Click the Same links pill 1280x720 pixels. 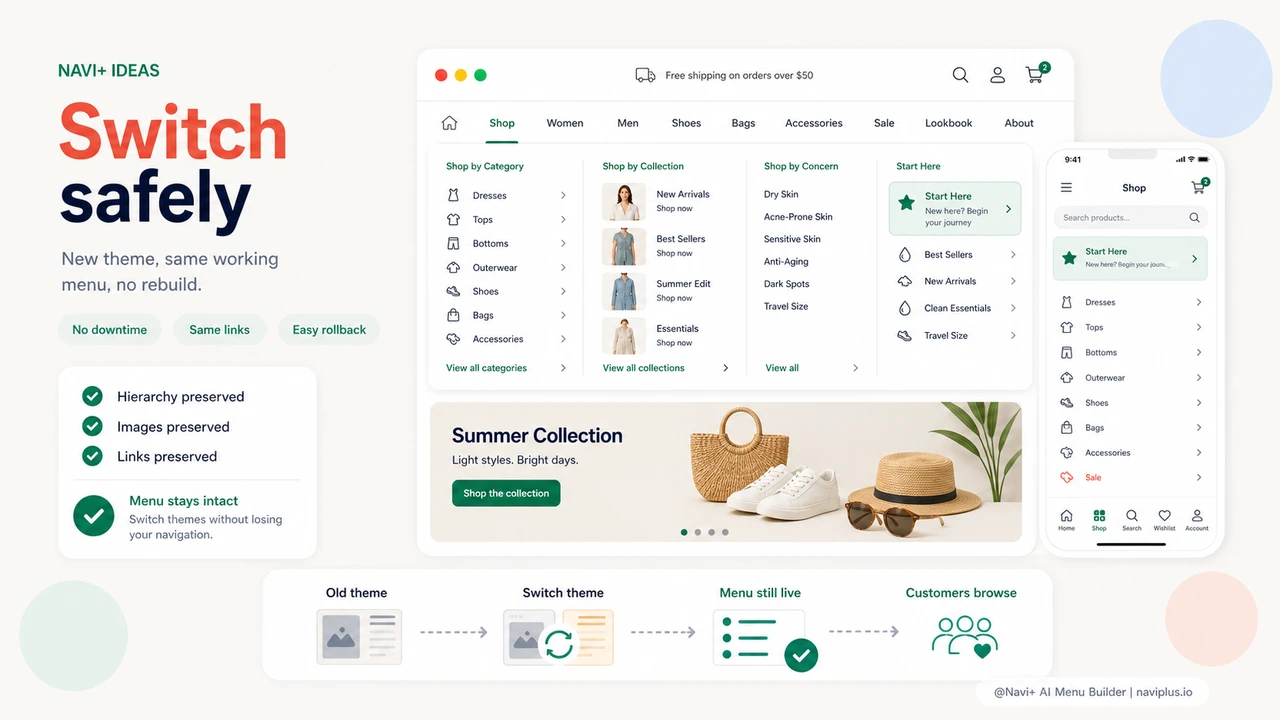click(x=220, y=329)
